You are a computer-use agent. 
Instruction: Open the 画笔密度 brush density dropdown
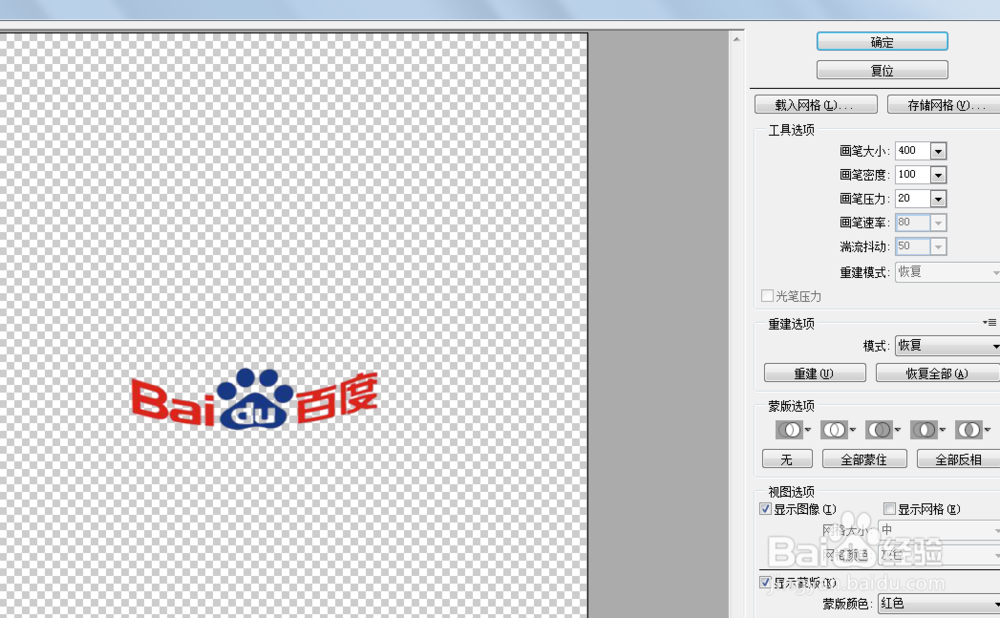939,174
